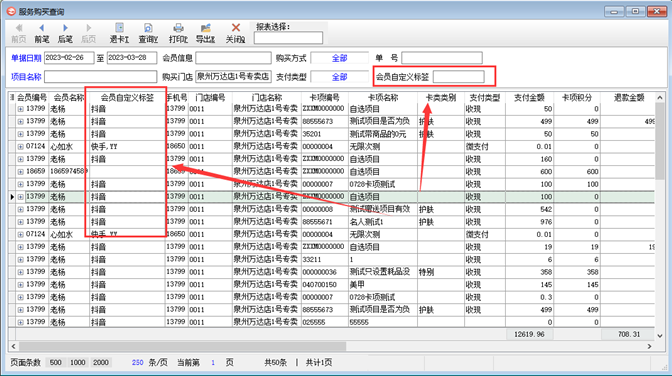Click the grid's scroll-down arrow
672x376 pixels.
tap(660, 336)
